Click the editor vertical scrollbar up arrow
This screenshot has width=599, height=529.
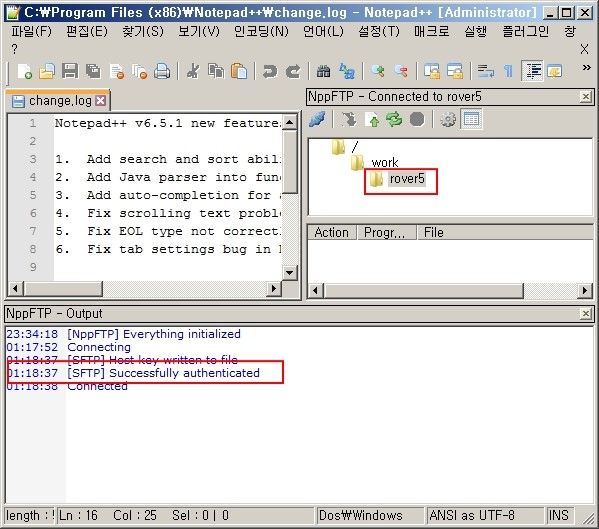[x=290, y=123]
